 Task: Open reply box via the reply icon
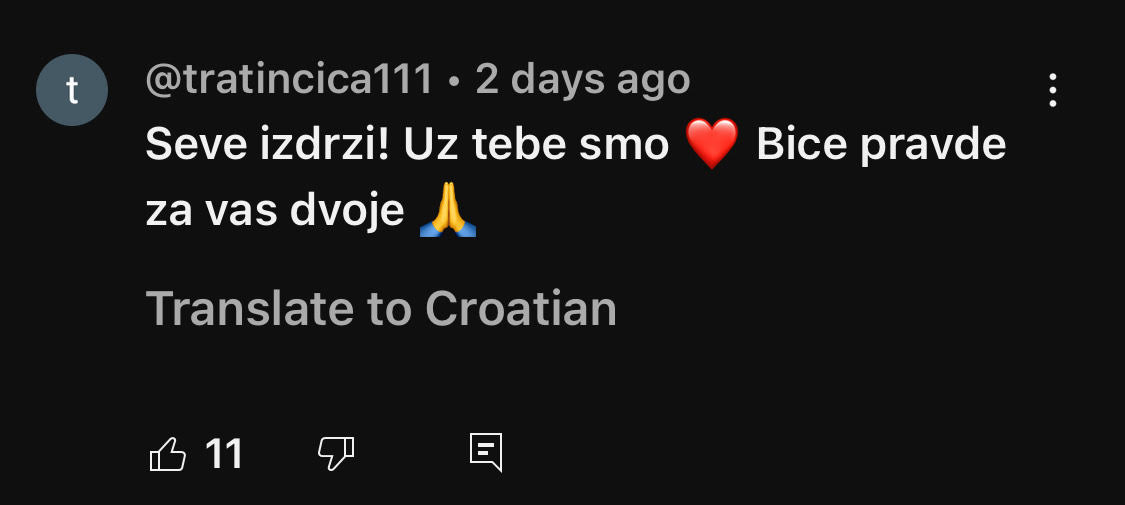pyautogui.click(x=486, y=453)
